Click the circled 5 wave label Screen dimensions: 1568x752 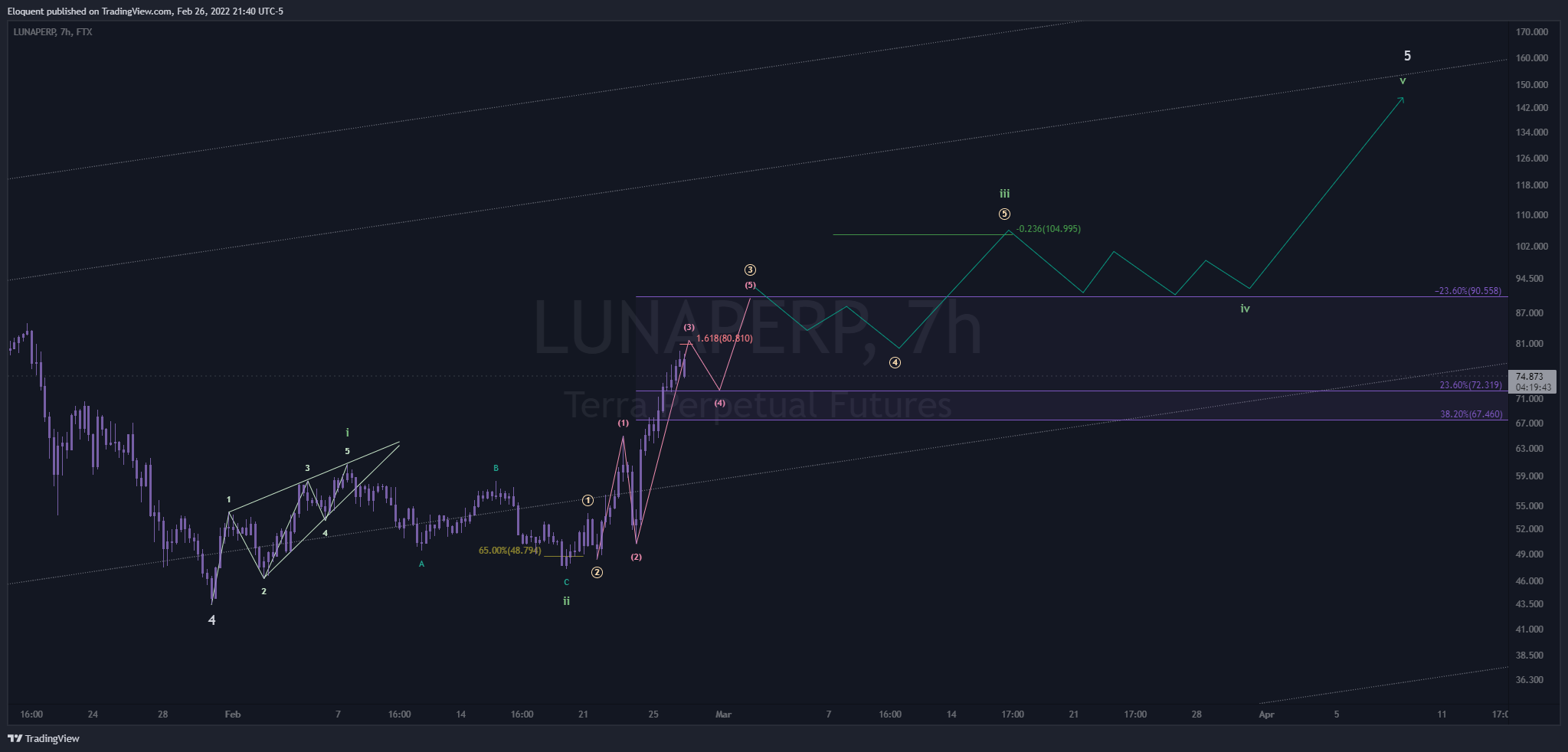pyautogui.click(x=1004, y=214)
